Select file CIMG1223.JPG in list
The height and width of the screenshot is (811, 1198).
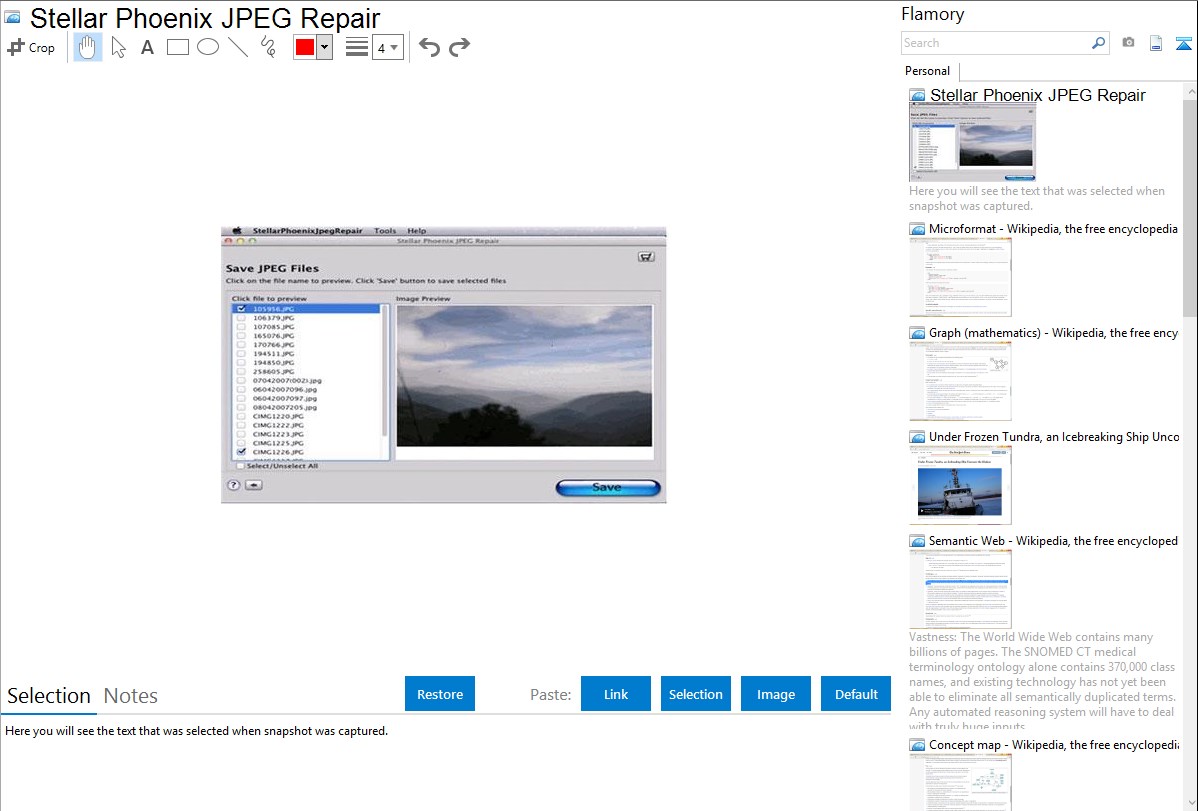pyautogui.click(x=278, y=434)
